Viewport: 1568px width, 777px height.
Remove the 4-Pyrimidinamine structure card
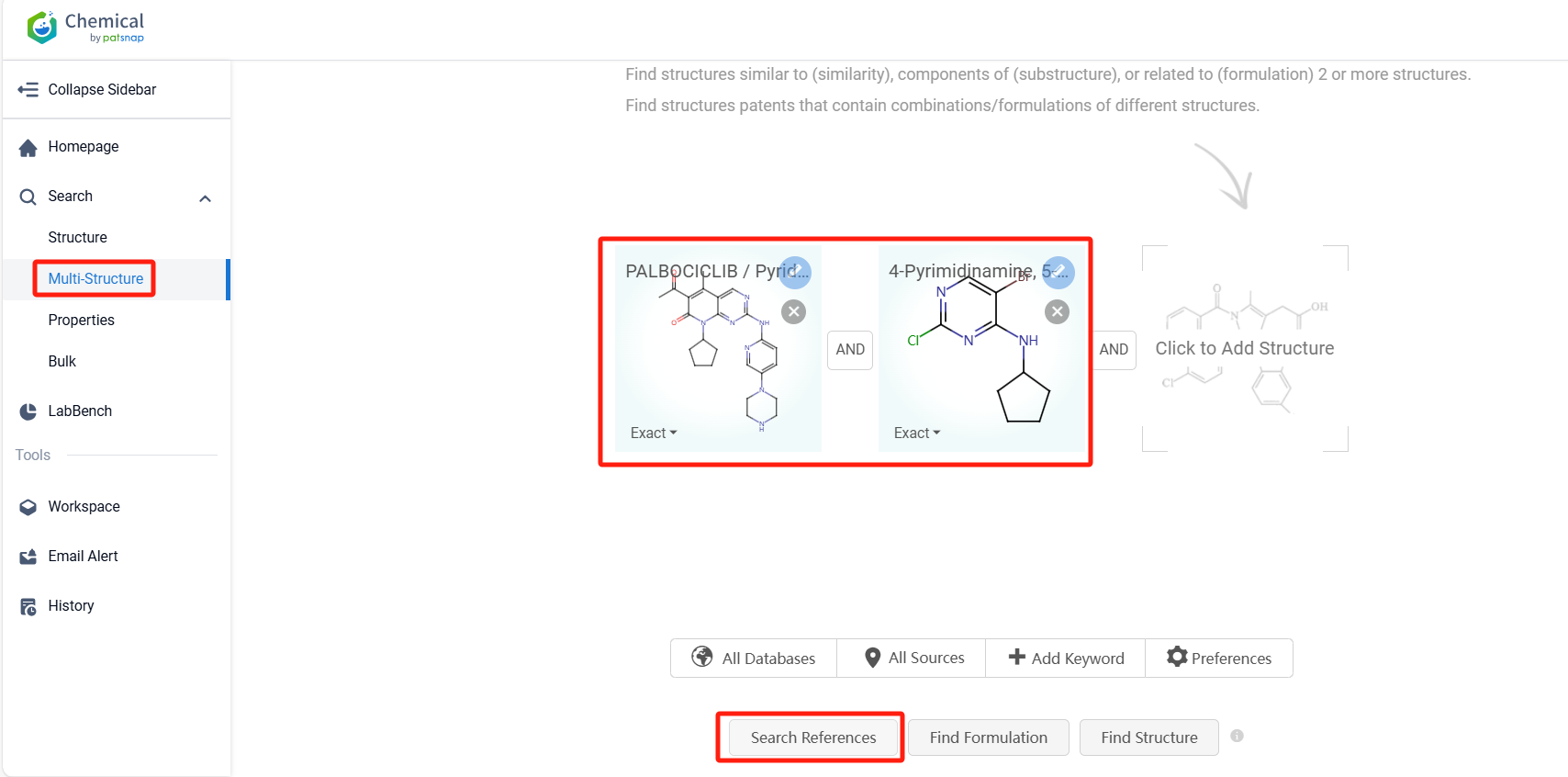[1058, 312]
